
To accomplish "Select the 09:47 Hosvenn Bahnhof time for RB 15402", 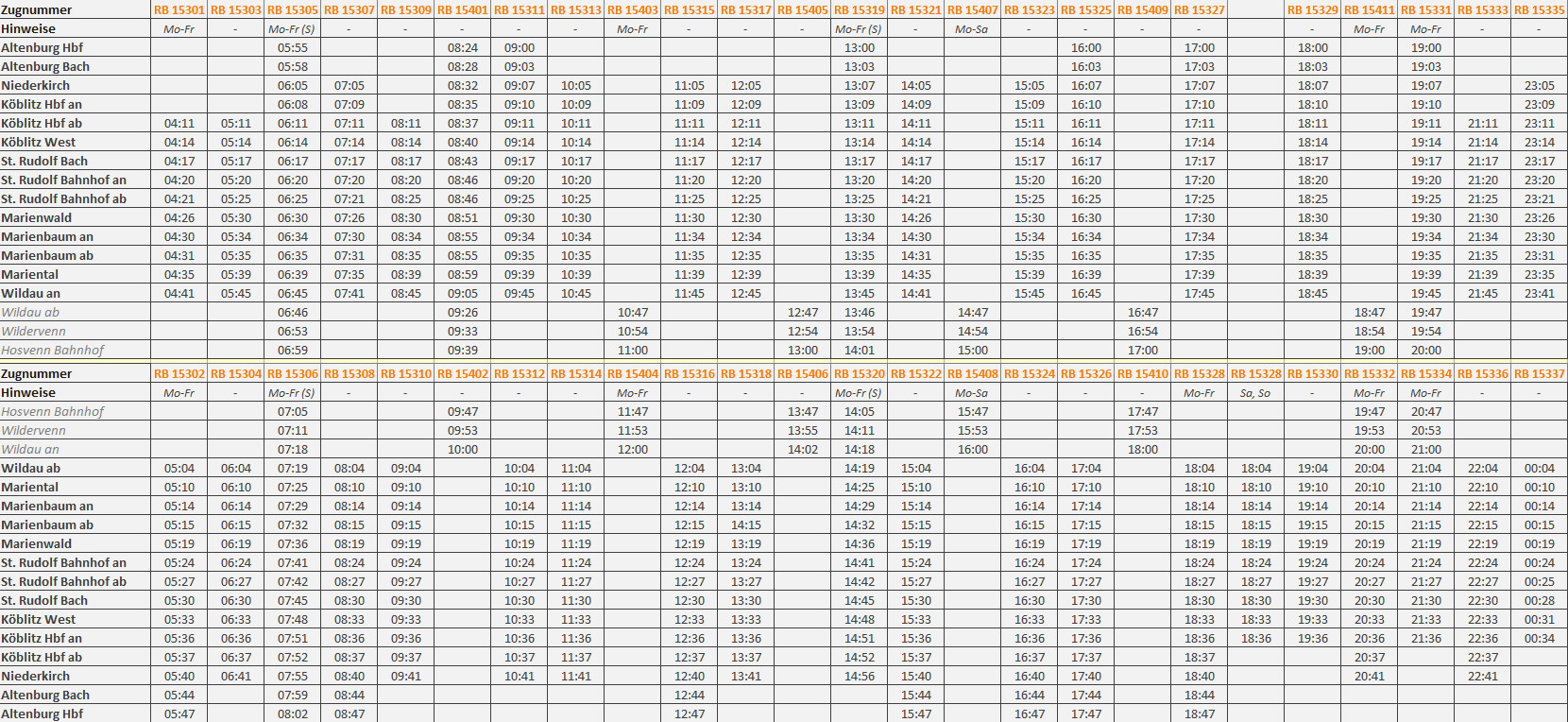I will (x=463, y=411).
